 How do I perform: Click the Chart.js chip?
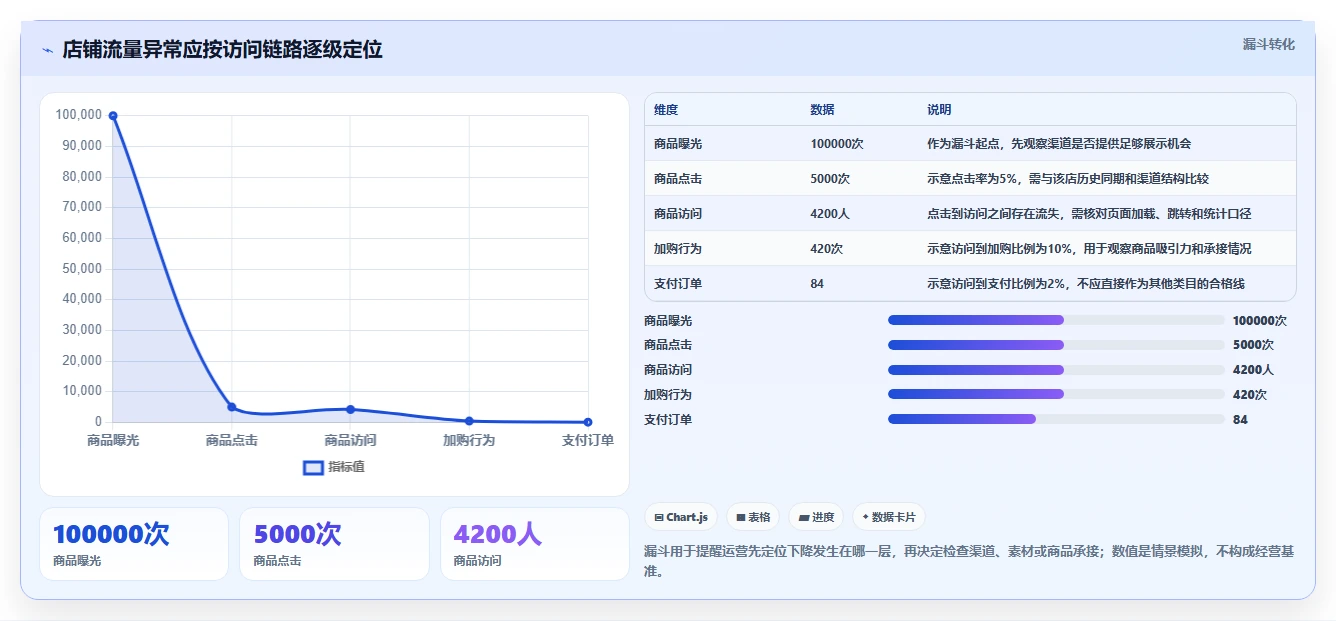click(x=681, y=517)
